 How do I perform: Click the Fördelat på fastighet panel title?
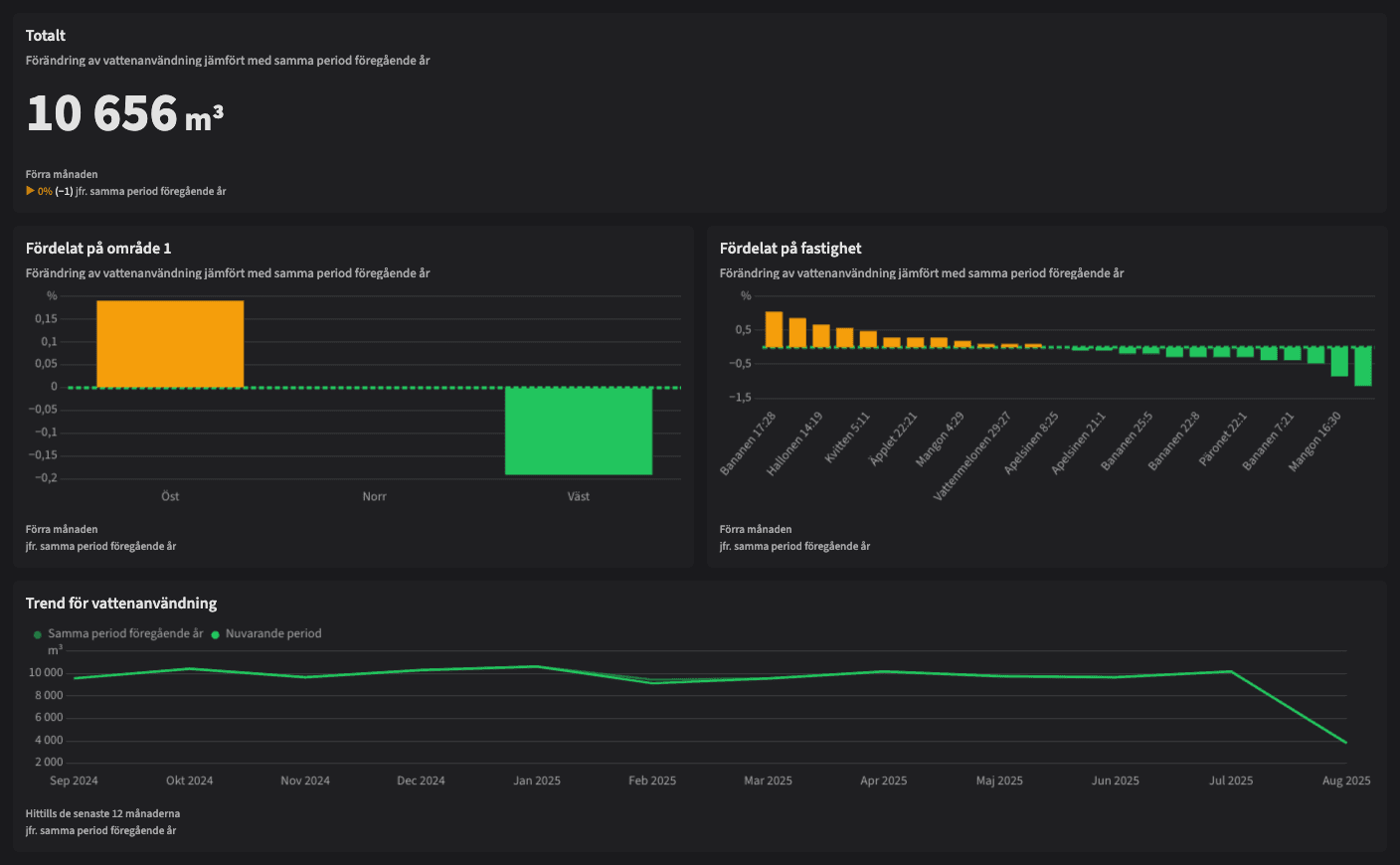tap(790, 248)
